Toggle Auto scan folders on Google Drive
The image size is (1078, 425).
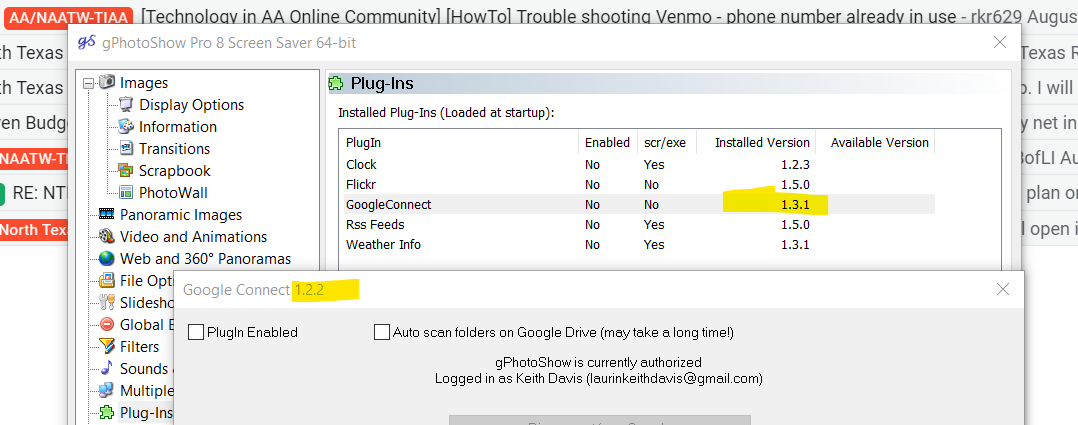(x=382, y=332)
